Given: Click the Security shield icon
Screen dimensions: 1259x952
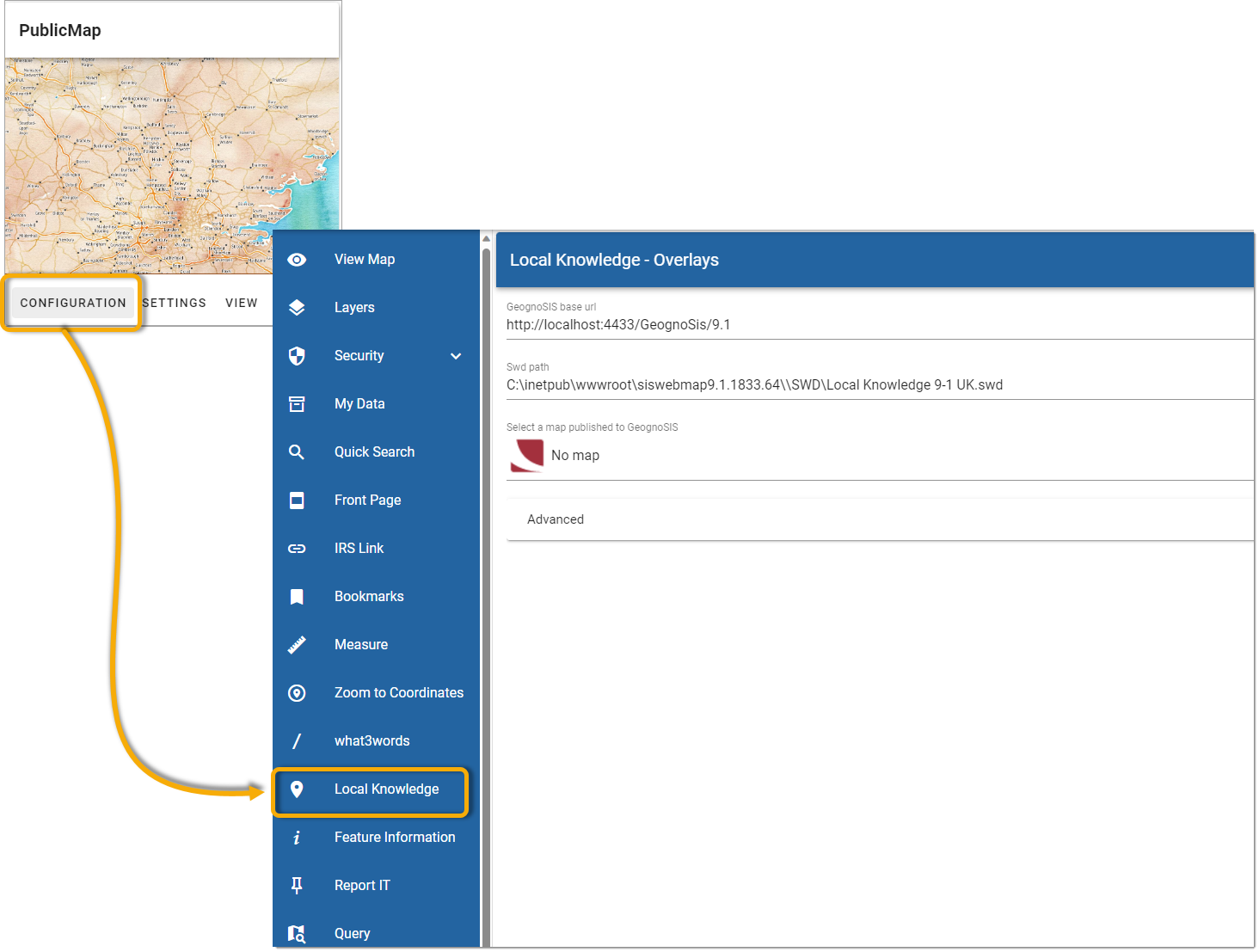Looking at the screenshot, I should [x=297, y=356].
